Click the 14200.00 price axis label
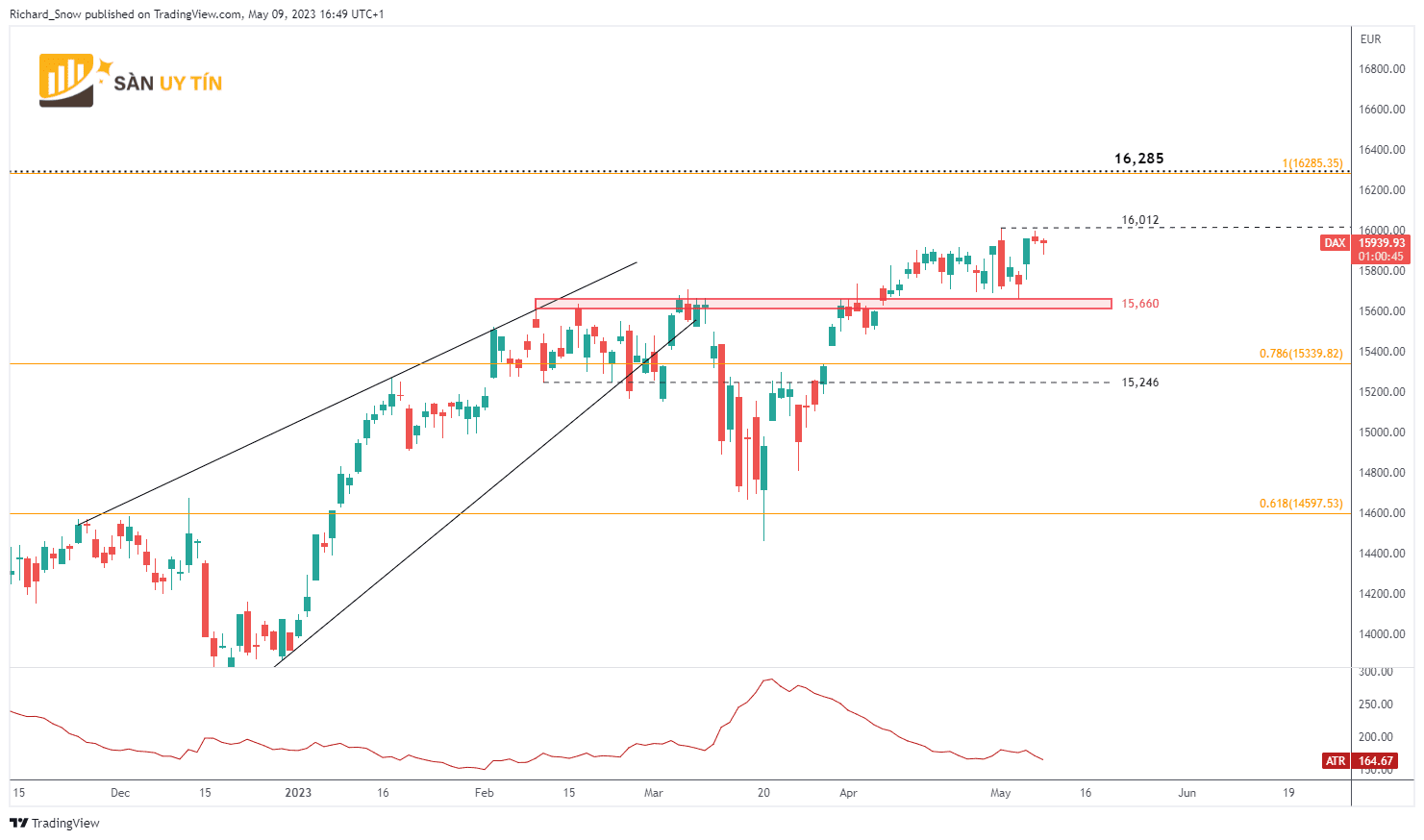1424x840 pixels. tap(1382, 594)
